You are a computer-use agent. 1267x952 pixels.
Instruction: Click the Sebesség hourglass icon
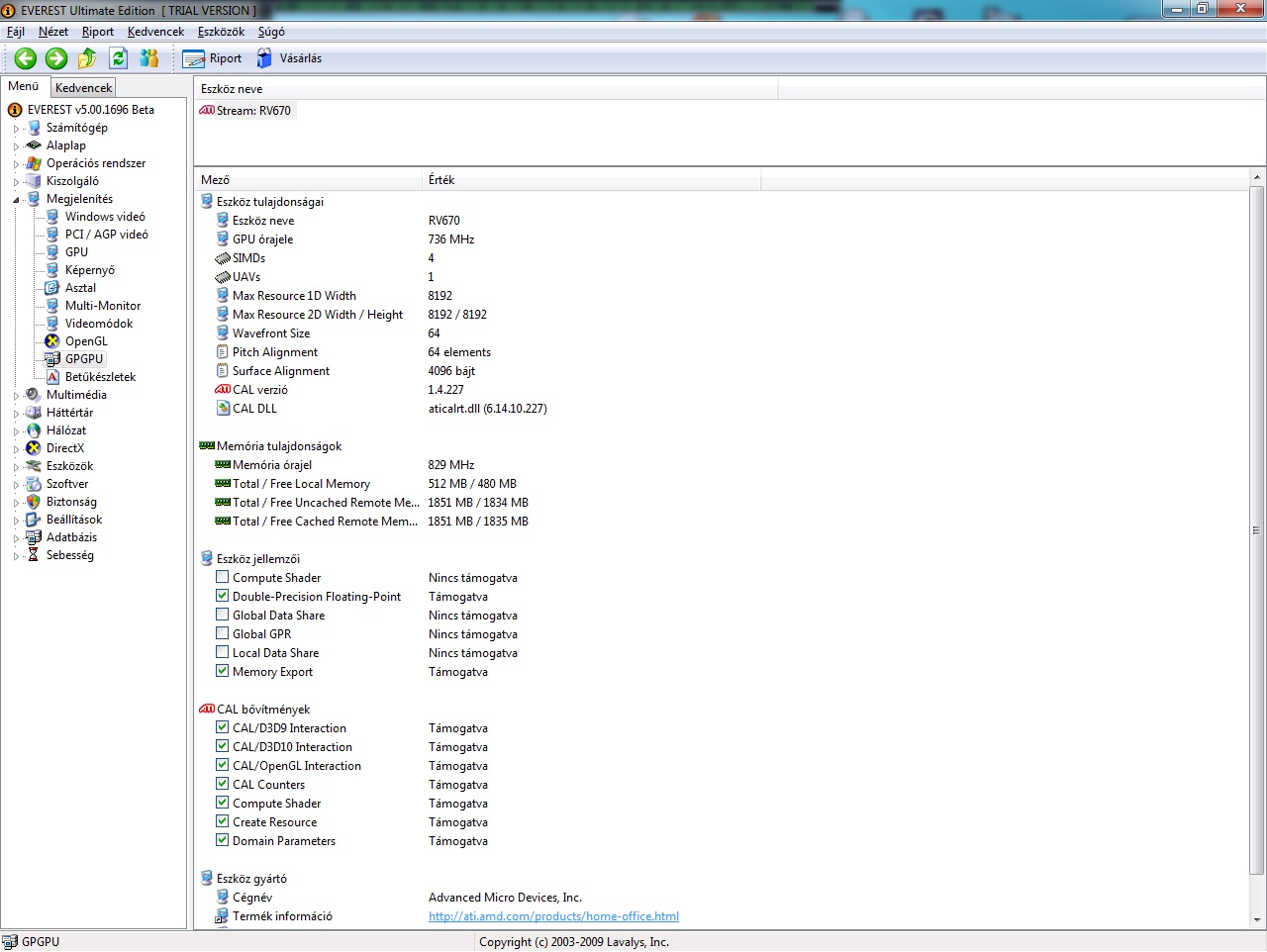34,555
